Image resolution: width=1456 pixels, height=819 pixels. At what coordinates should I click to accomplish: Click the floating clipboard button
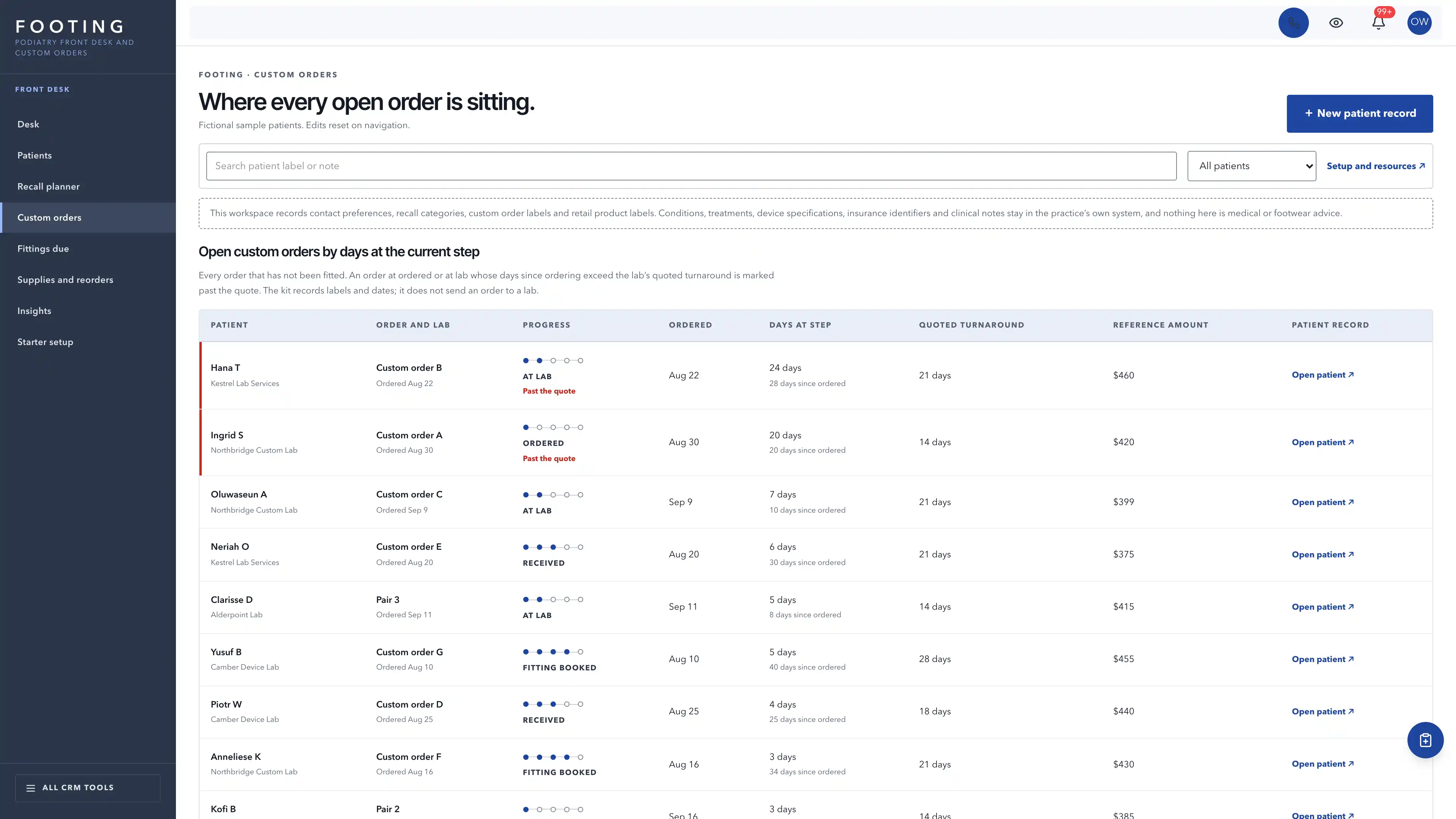pyautogui.click(x=1425, y=740)
